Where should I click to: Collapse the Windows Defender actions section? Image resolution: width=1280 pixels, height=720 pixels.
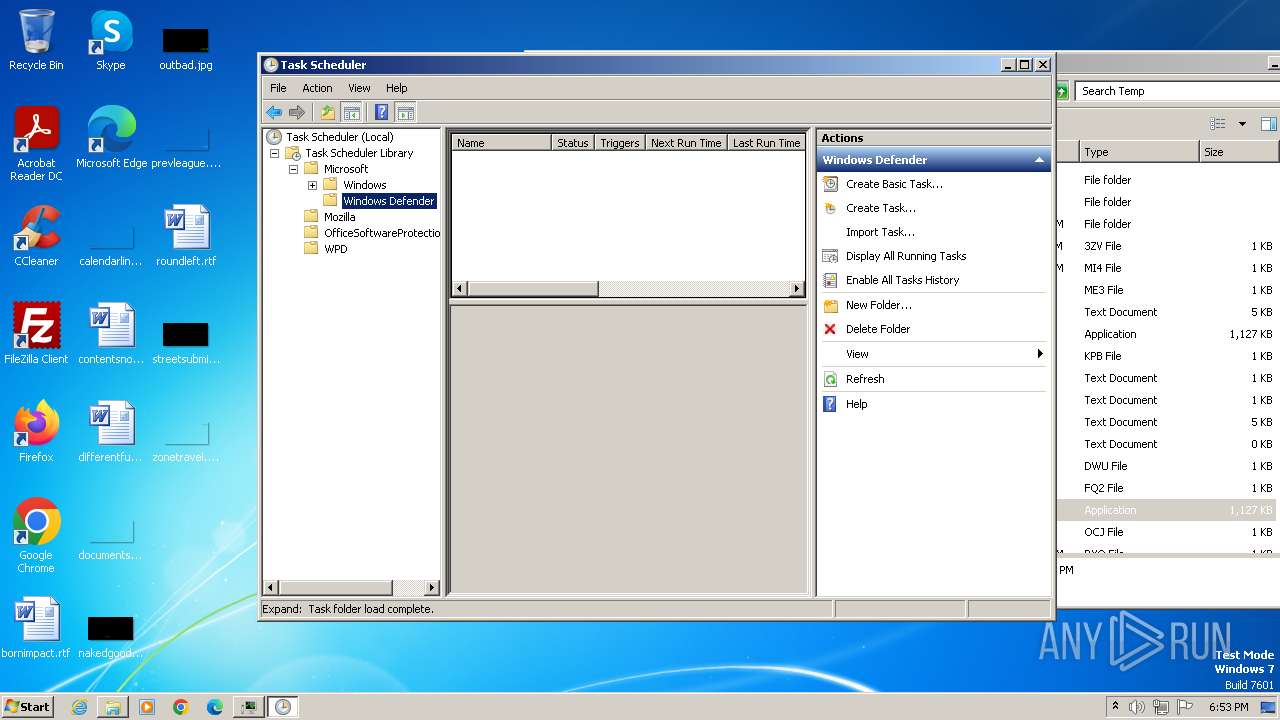pyautogui.click(x=1039, y=160)
